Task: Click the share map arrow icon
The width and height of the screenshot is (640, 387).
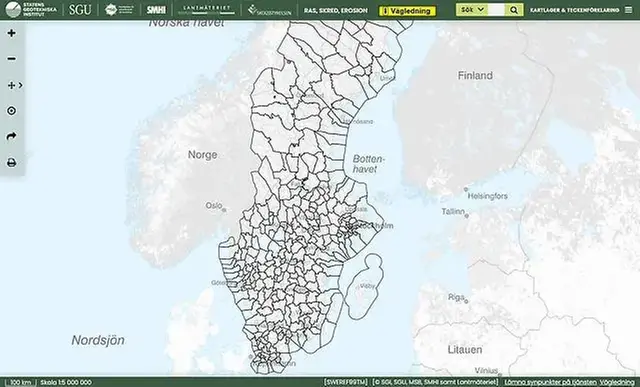Action: (11, 136)
